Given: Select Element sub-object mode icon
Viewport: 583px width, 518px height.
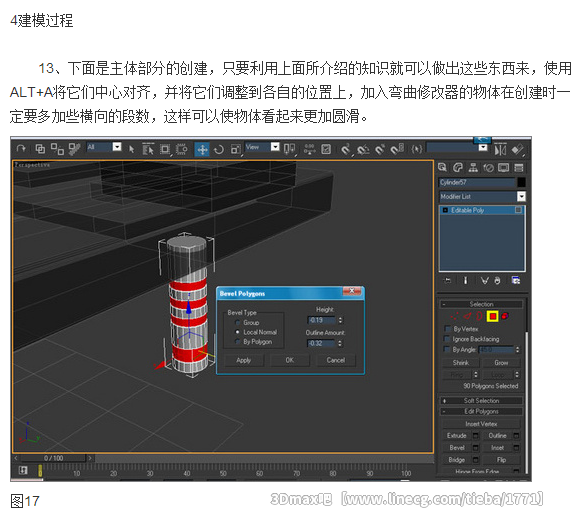Looking at the screenshot, I should tap(505, 316).
